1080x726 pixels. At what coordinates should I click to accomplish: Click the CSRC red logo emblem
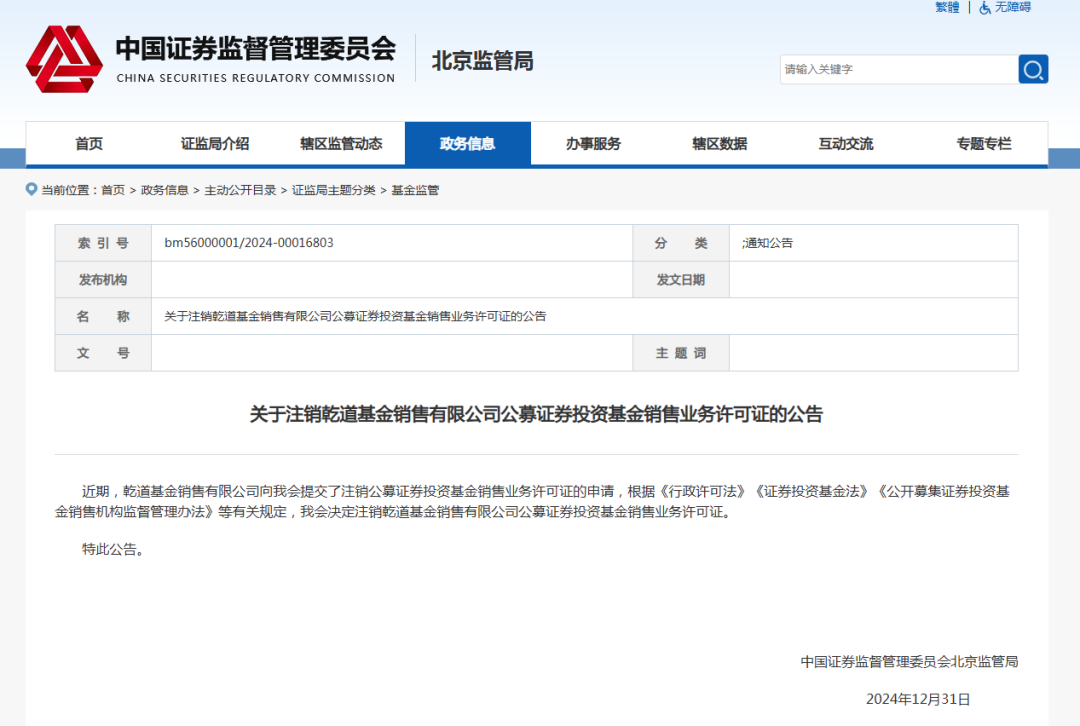point(64,59)
